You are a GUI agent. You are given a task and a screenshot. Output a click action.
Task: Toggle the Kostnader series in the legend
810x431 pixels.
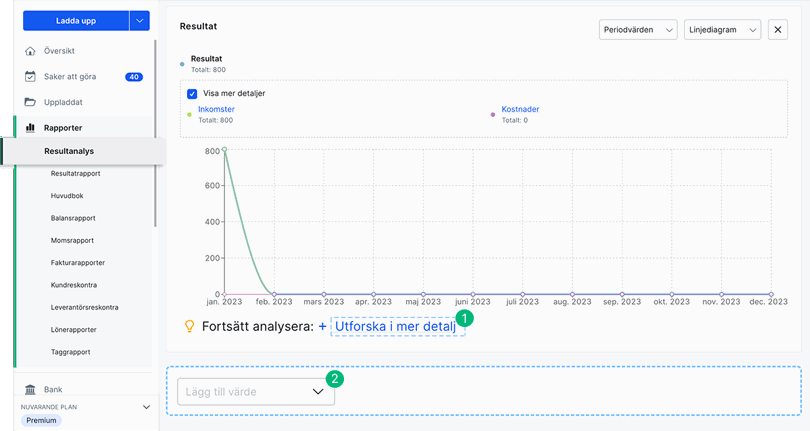(520, 109)
